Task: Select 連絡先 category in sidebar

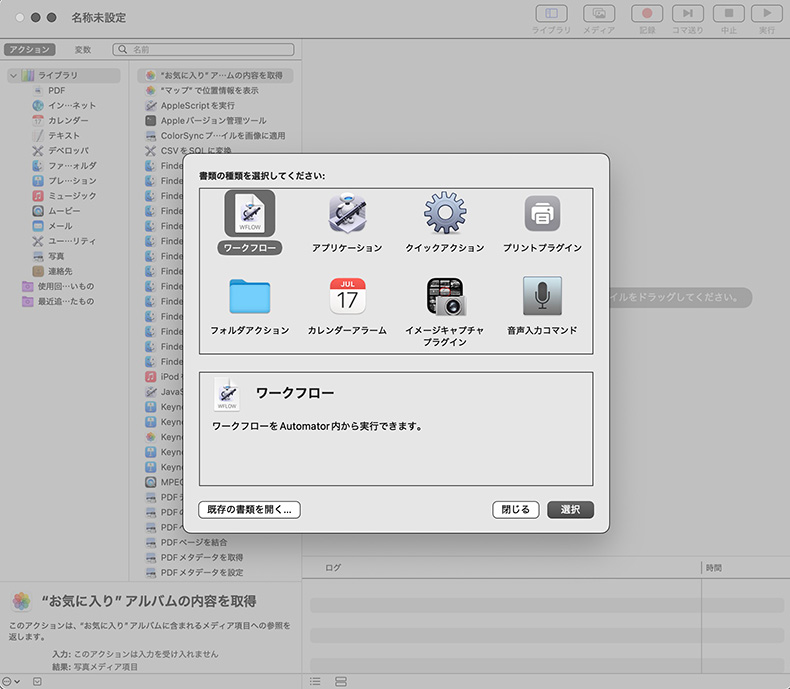Action: click(60, 271)
